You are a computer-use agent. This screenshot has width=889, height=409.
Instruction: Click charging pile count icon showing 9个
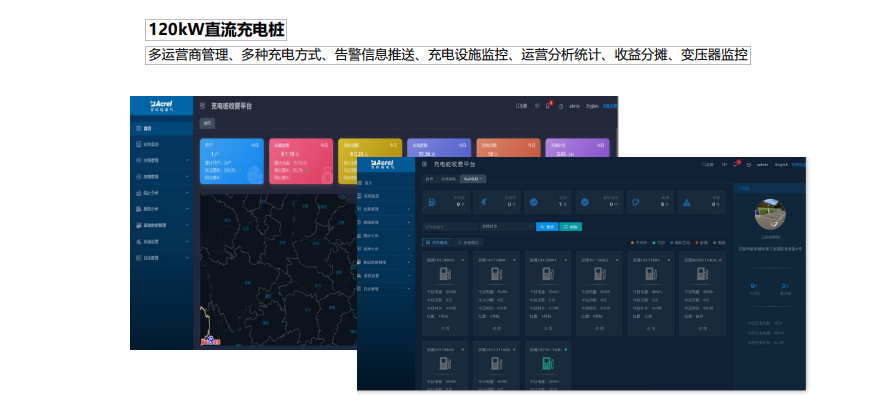tap(432, 202)
